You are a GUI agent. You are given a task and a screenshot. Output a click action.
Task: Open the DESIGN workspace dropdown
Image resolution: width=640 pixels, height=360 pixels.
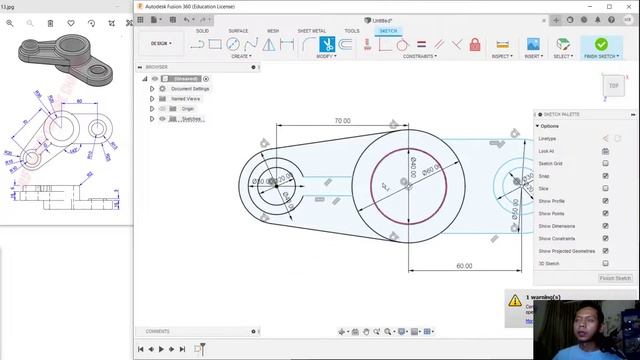[161, 43]
